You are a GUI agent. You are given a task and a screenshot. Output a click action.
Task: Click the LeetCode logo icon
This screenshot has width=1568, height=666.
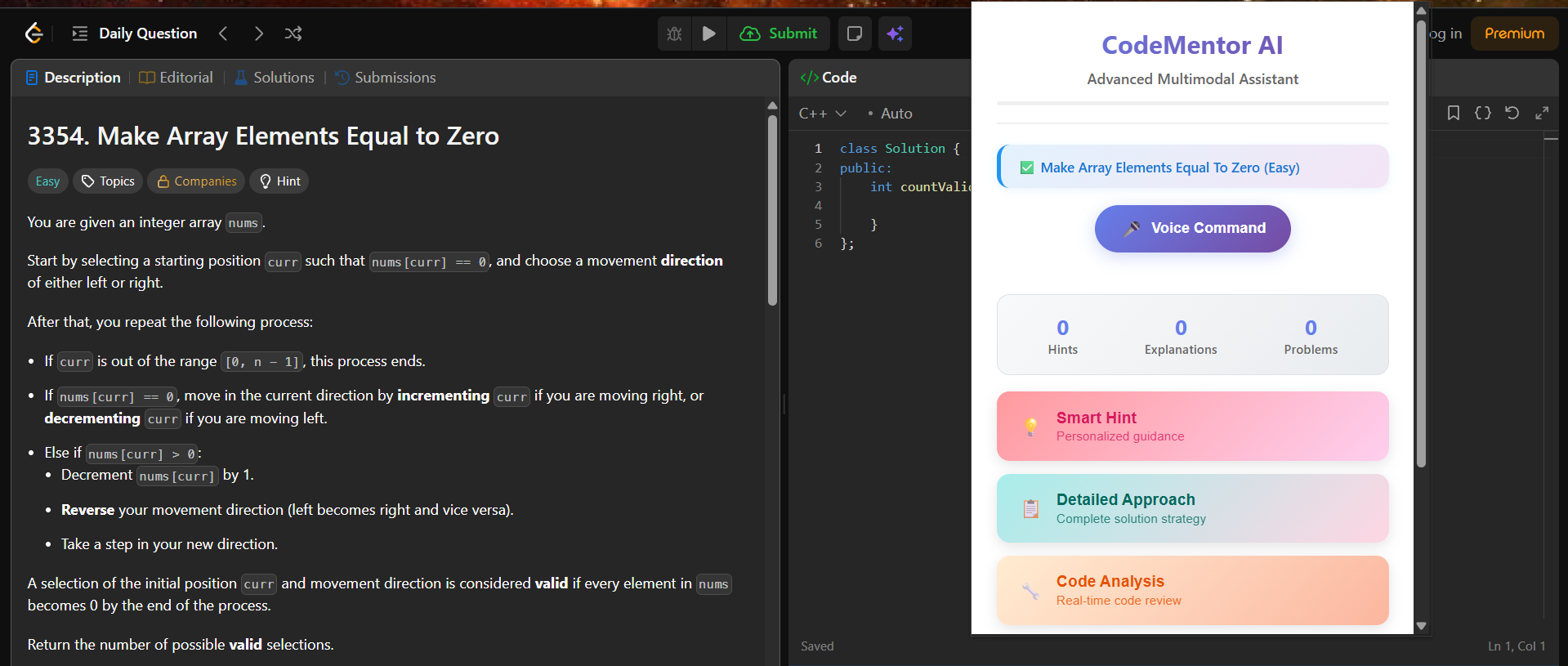34,33
